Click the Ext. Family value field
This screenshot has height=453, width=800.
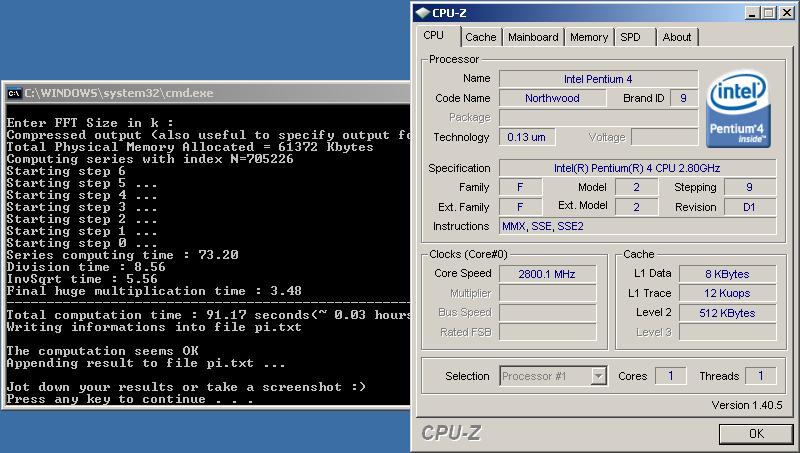click(520, 207)
